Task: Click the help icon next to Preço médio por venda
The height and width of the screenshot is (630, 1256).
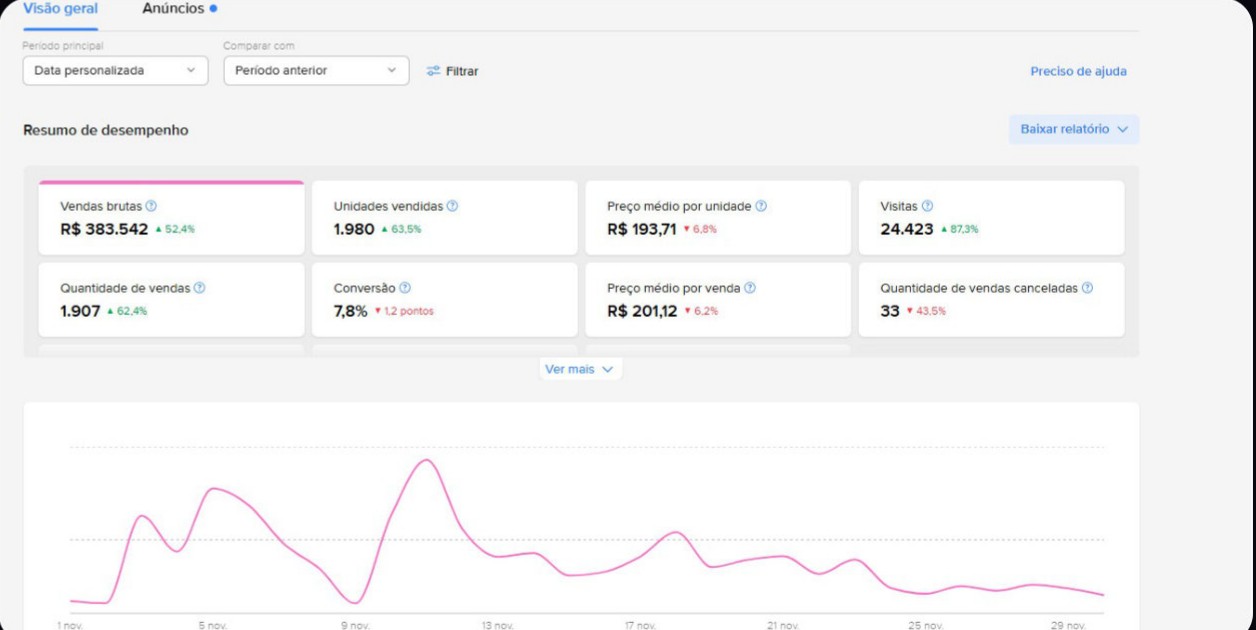Action: (x=750, y=288)
